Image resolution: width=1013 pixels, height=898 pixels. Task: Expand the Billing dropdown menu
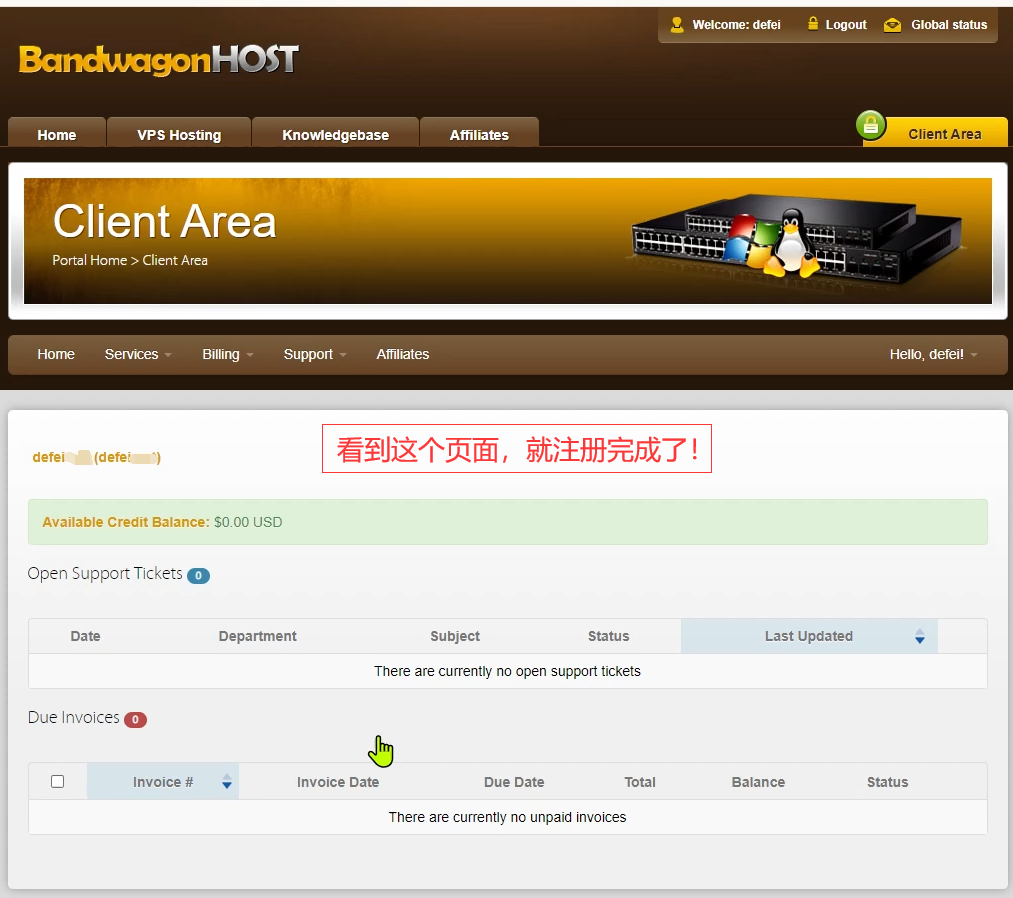(x=227, y=354)
